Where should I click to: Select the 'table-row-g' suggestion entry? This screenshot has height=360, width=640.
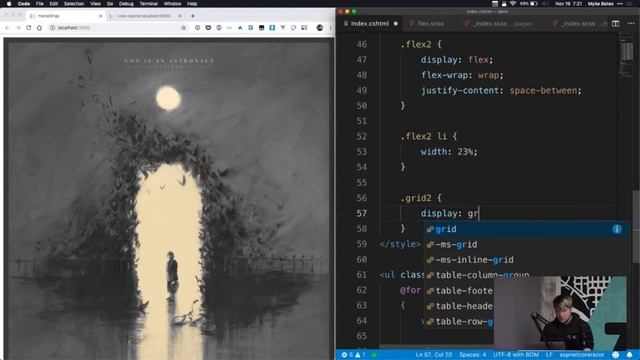click(x=459, y=321)
